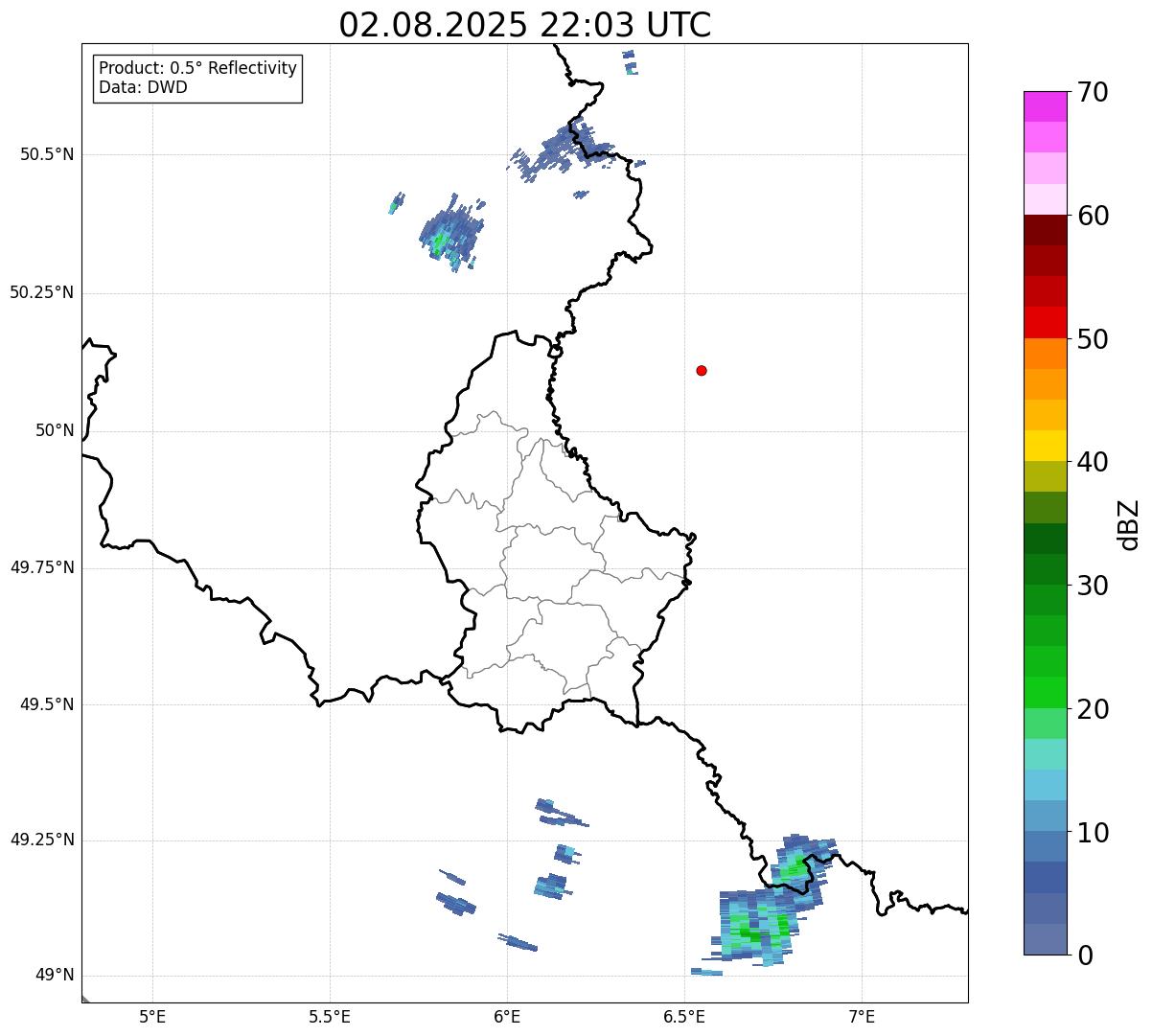This screenshot has width=1152, height=1036.
Task: Select the "Product: 0.5° Reflectivity" label
Action: (197, 69)
